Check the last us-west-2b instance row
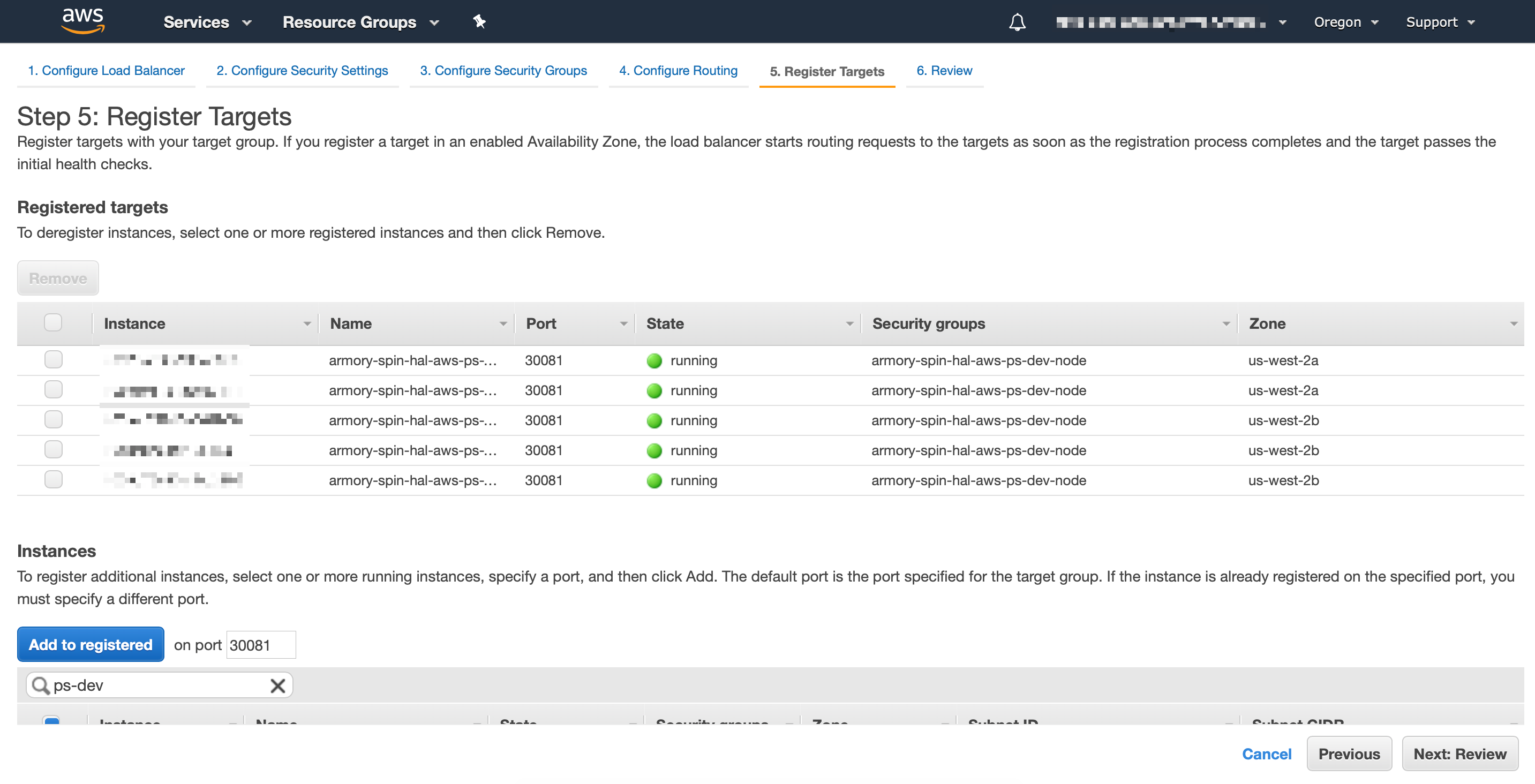This screenshot has height=784, width=1535. point(53,480)
